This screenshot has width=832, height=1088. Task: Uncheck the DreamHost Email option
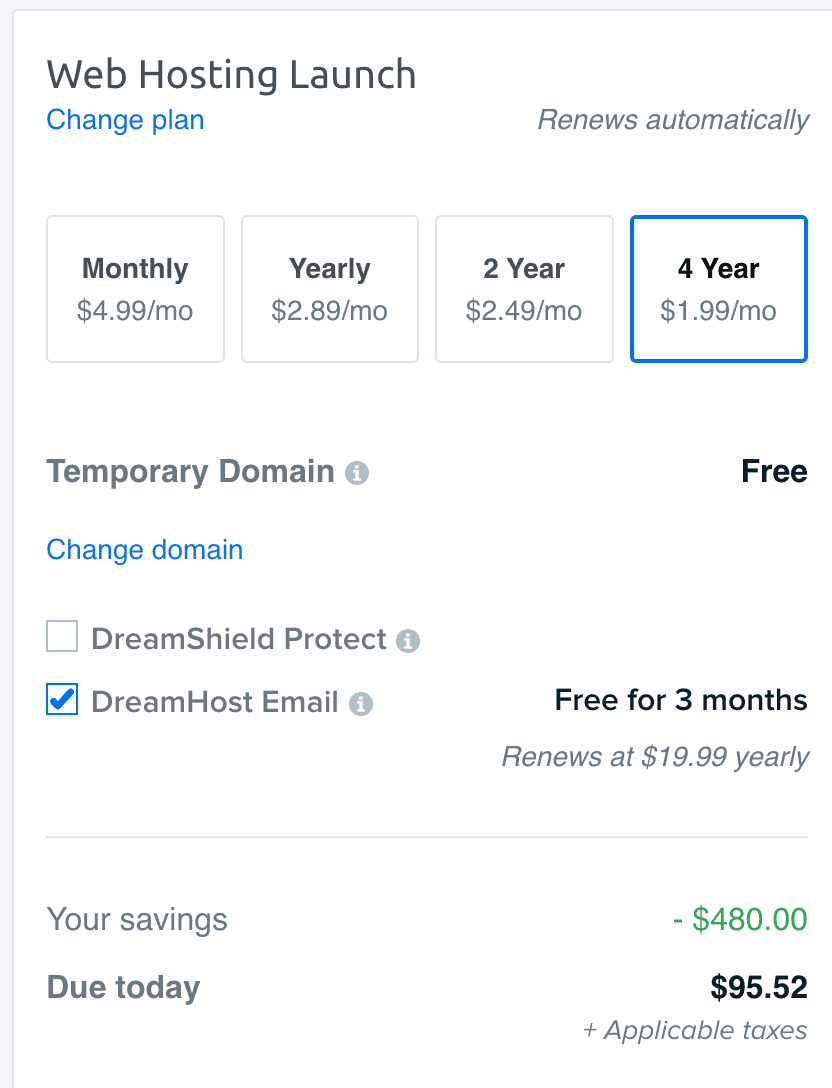click(x=61, y=700)
